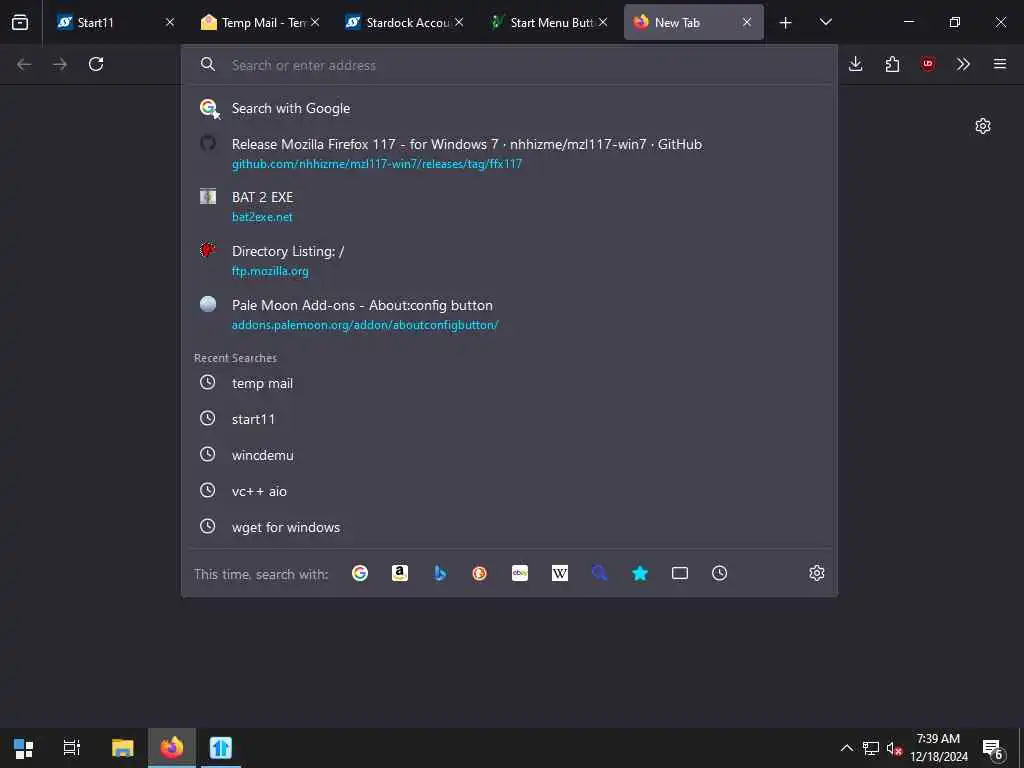Open the clock showing 7:39 AM
This screenshot has height=768, width=1024.
click(x=938, y=748)
